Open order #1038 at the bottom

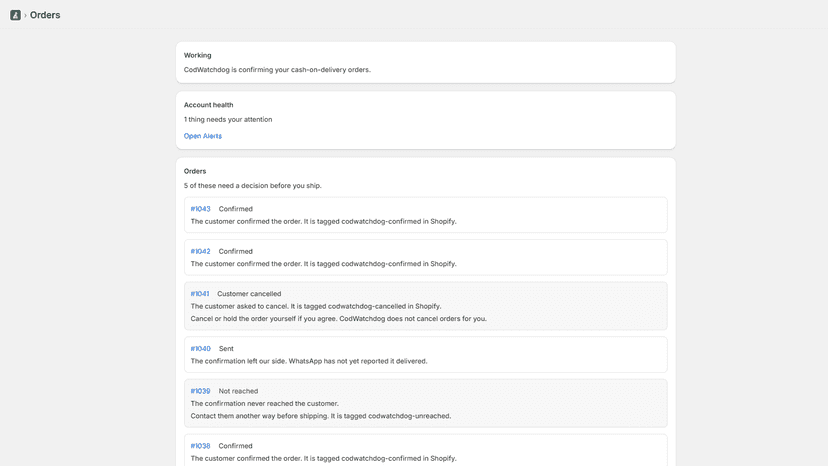click(200, 446)
